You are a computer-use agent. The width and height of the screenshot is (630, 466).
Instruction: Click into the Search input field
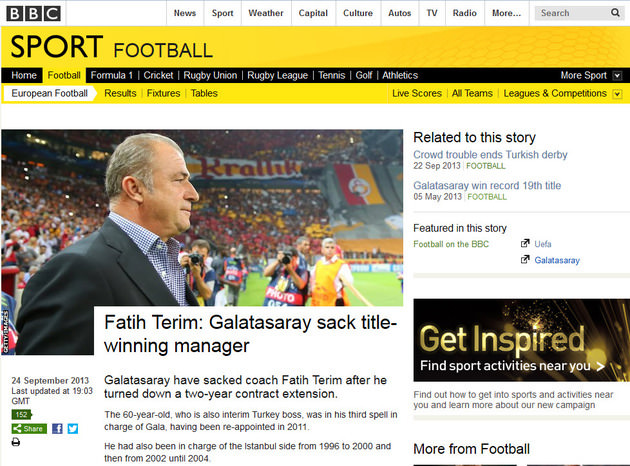point(573,13)
